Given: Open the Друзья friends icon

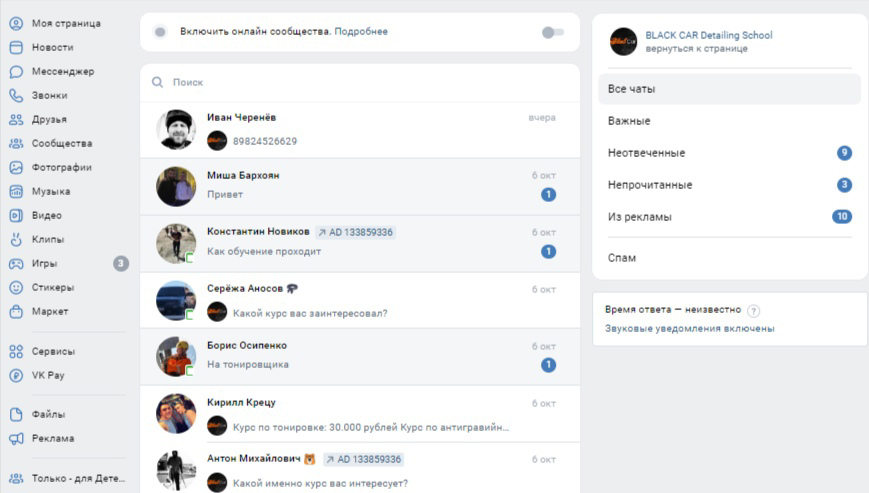Looking at the screenshot, I should pos(16,119).
